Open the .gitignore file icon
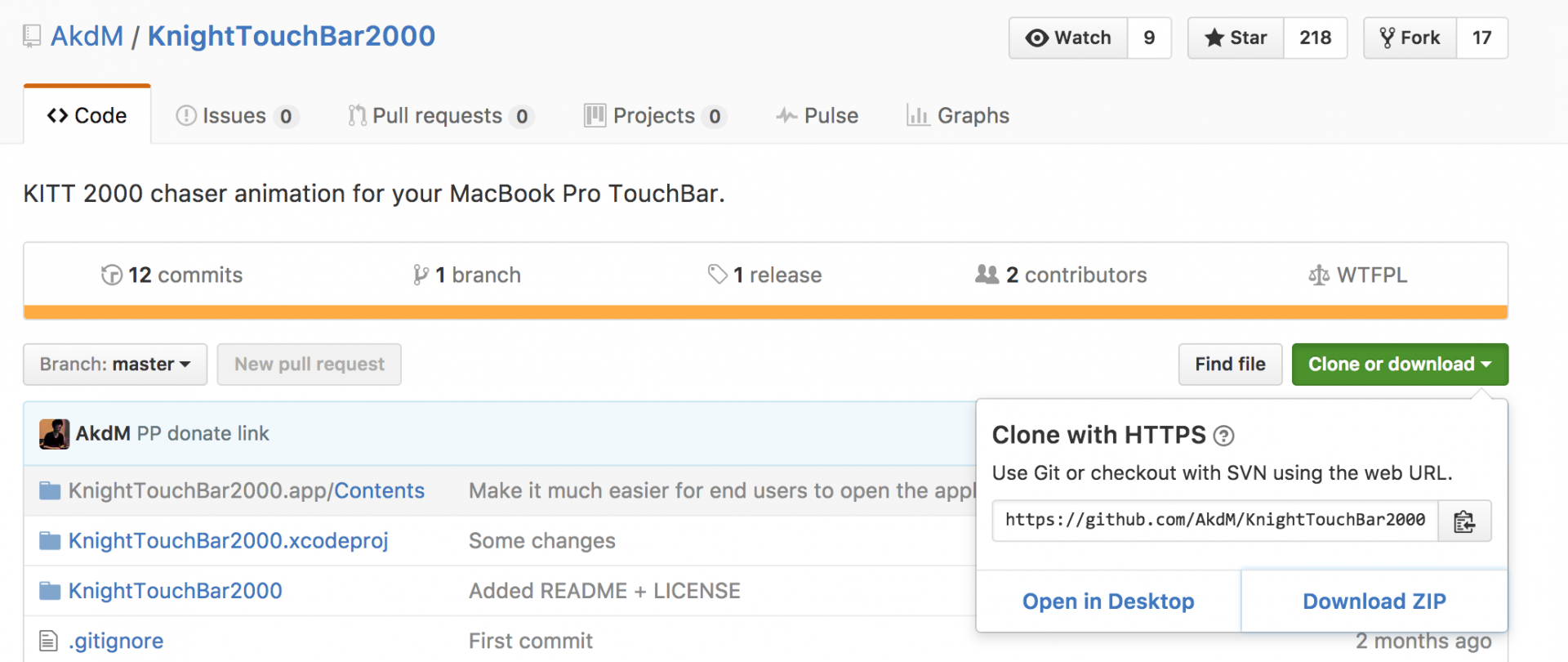The image size is (1568, 662). pyautogui.click(x=49, y=642)
